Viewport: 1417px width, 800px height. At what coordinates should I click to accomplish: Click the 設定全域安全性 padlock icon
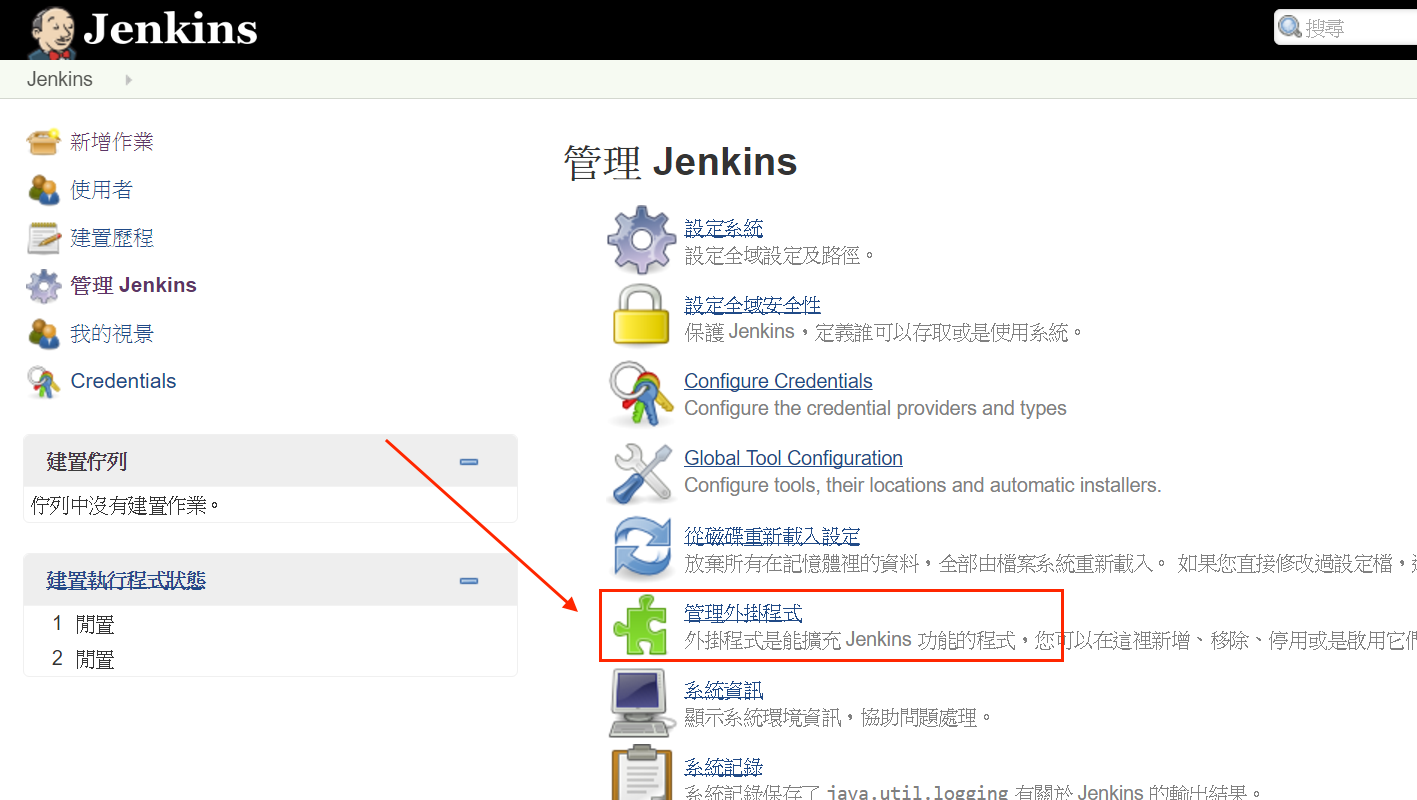coord(642,315)
